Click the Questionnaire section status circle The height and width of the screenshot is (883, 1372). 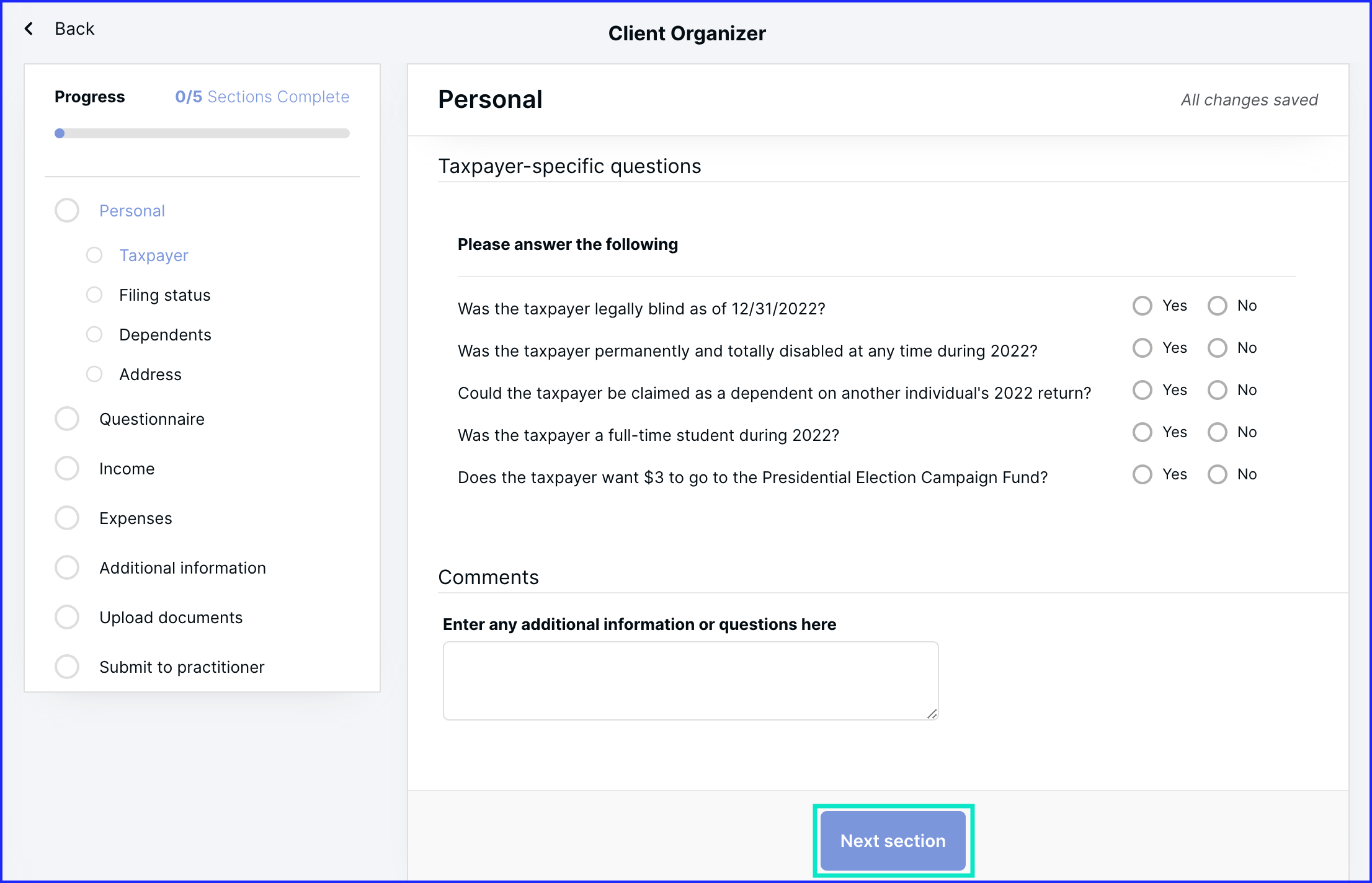[67, 419]
